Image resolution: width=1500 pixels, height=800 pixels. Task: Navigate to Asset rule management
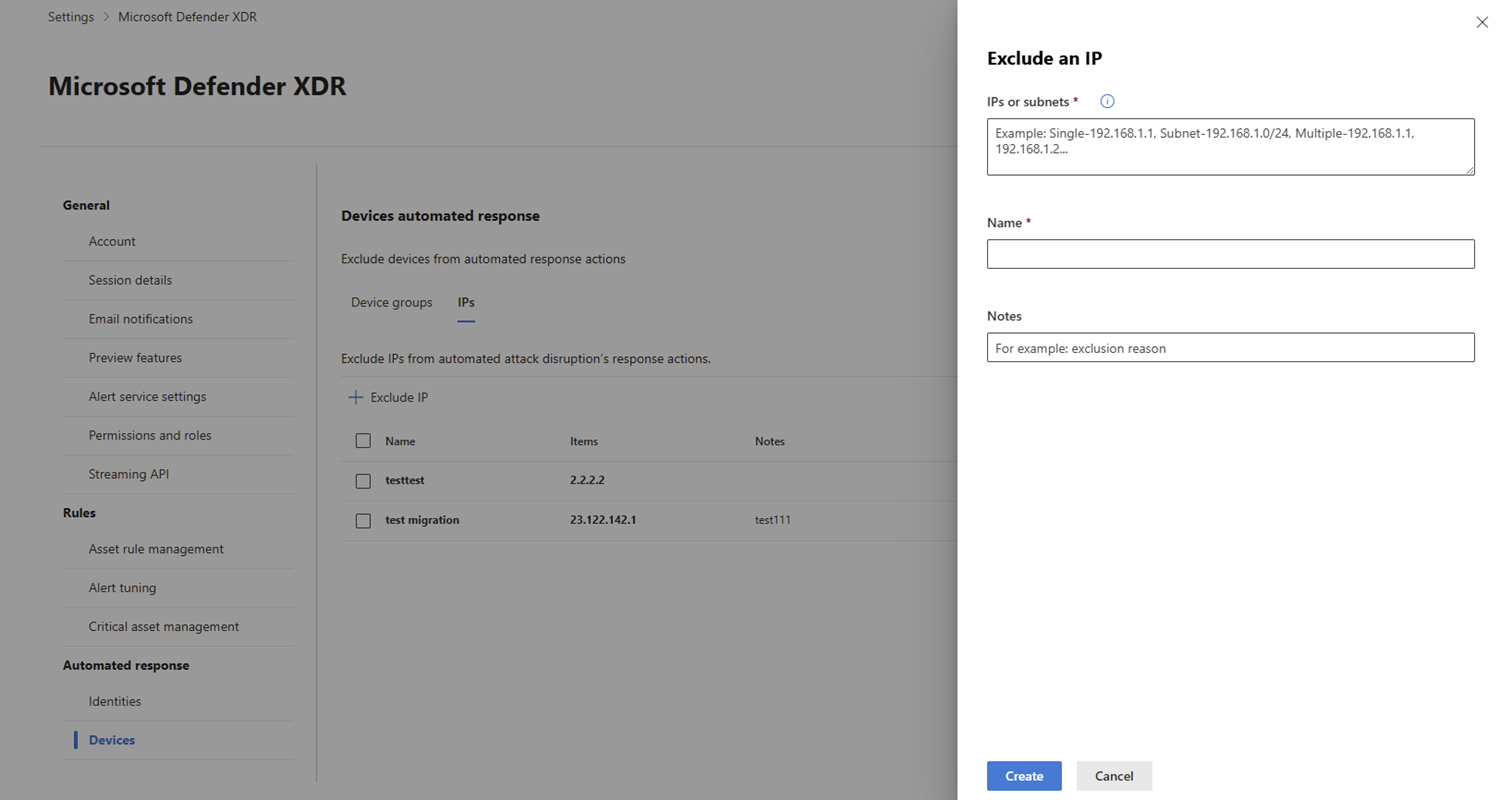(x=156, y=549)
